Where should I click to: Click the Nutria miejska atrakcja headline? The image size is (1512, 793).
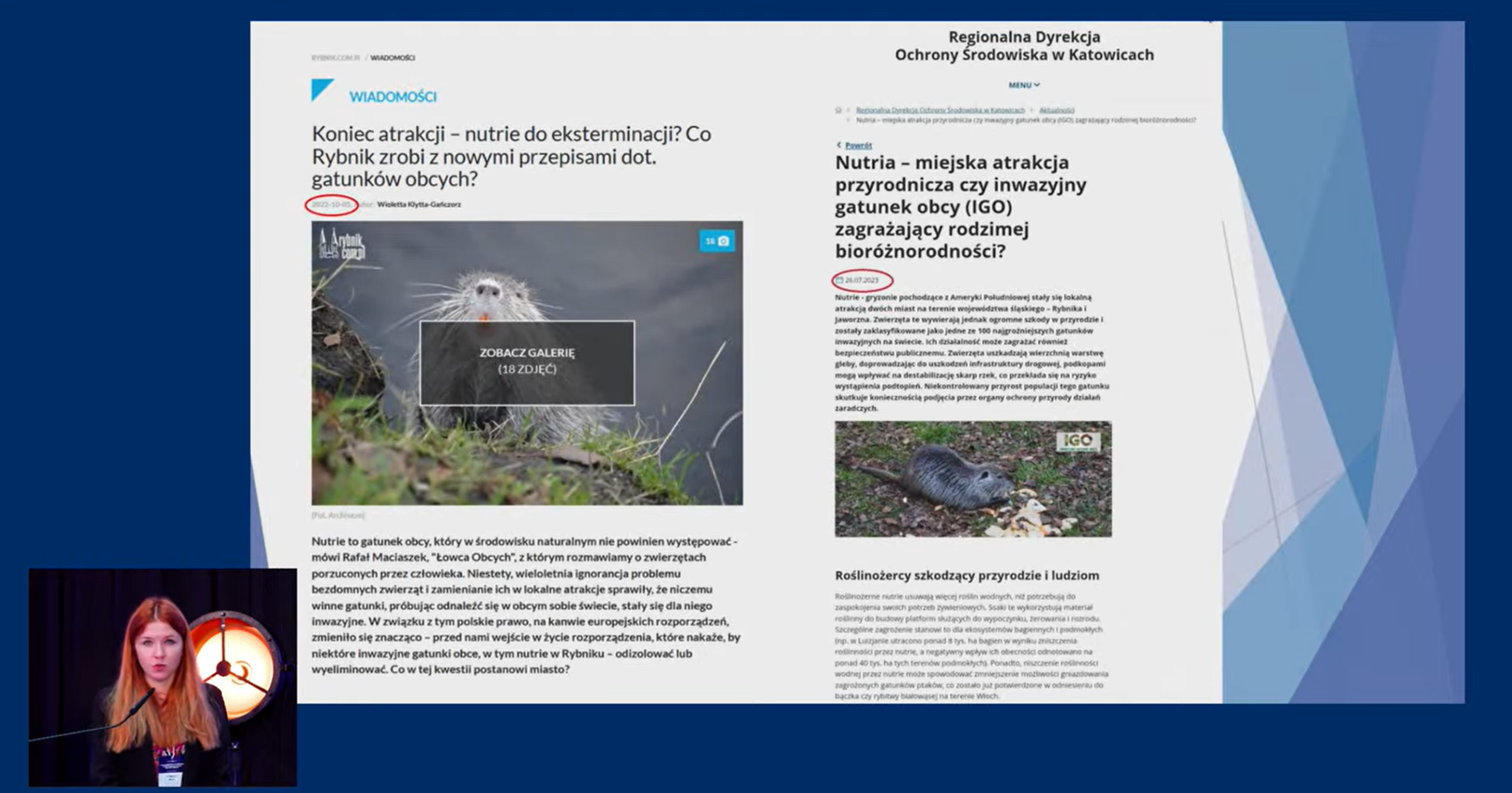tap(960, 206)
